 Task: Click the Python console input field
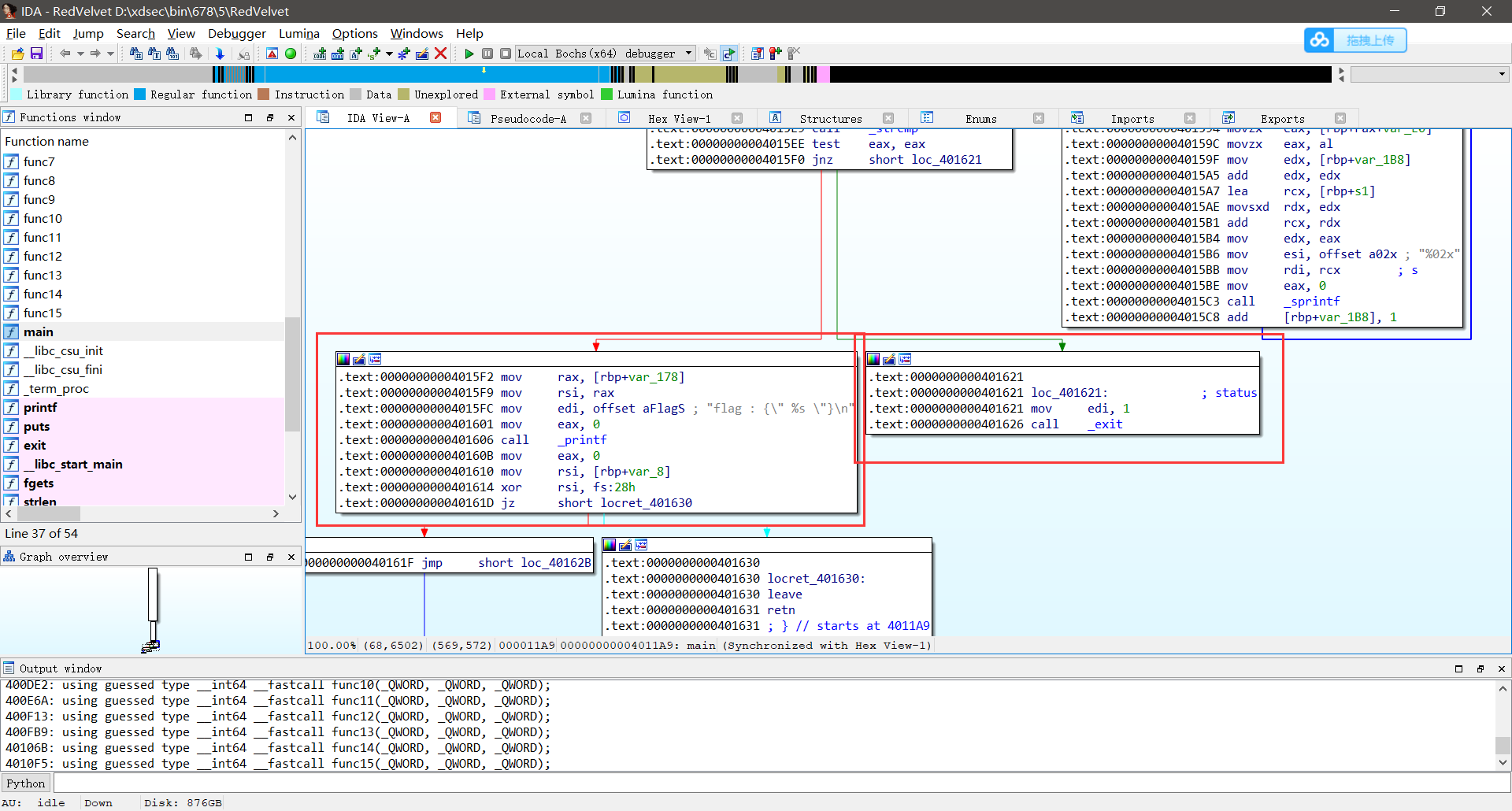[781, 783]
